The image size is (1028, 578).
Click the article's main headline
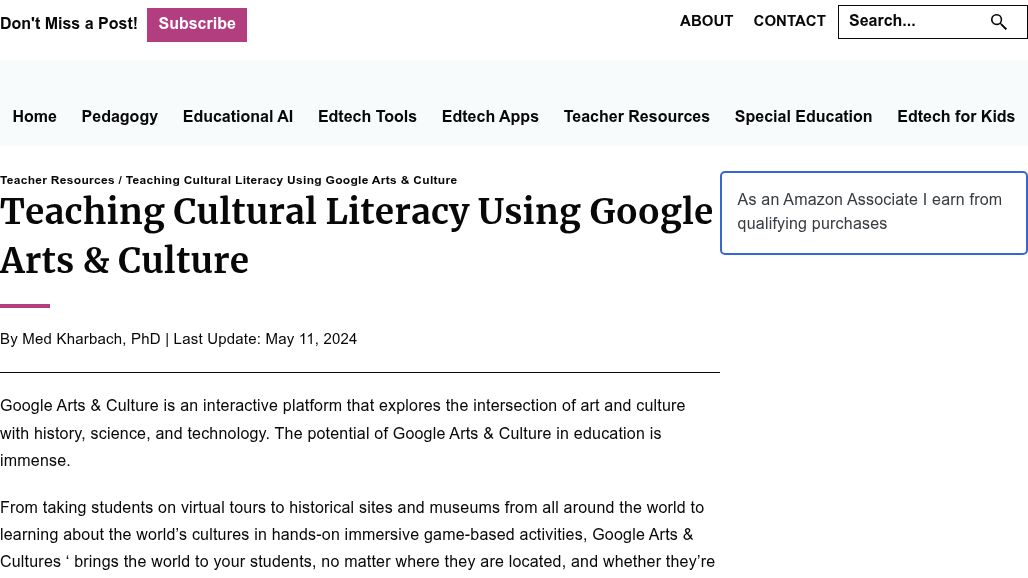[x=356, y=236]
